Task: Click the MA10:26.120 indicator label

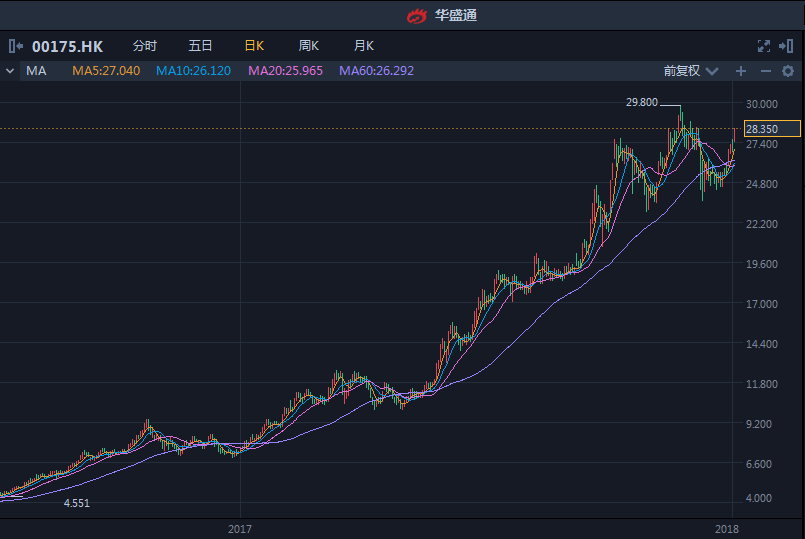Action: 193,71
